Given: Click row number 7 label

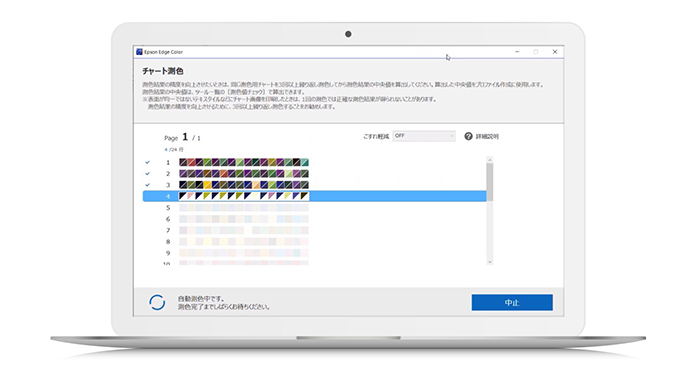Looking at the screenshot, I should point(168,230).
